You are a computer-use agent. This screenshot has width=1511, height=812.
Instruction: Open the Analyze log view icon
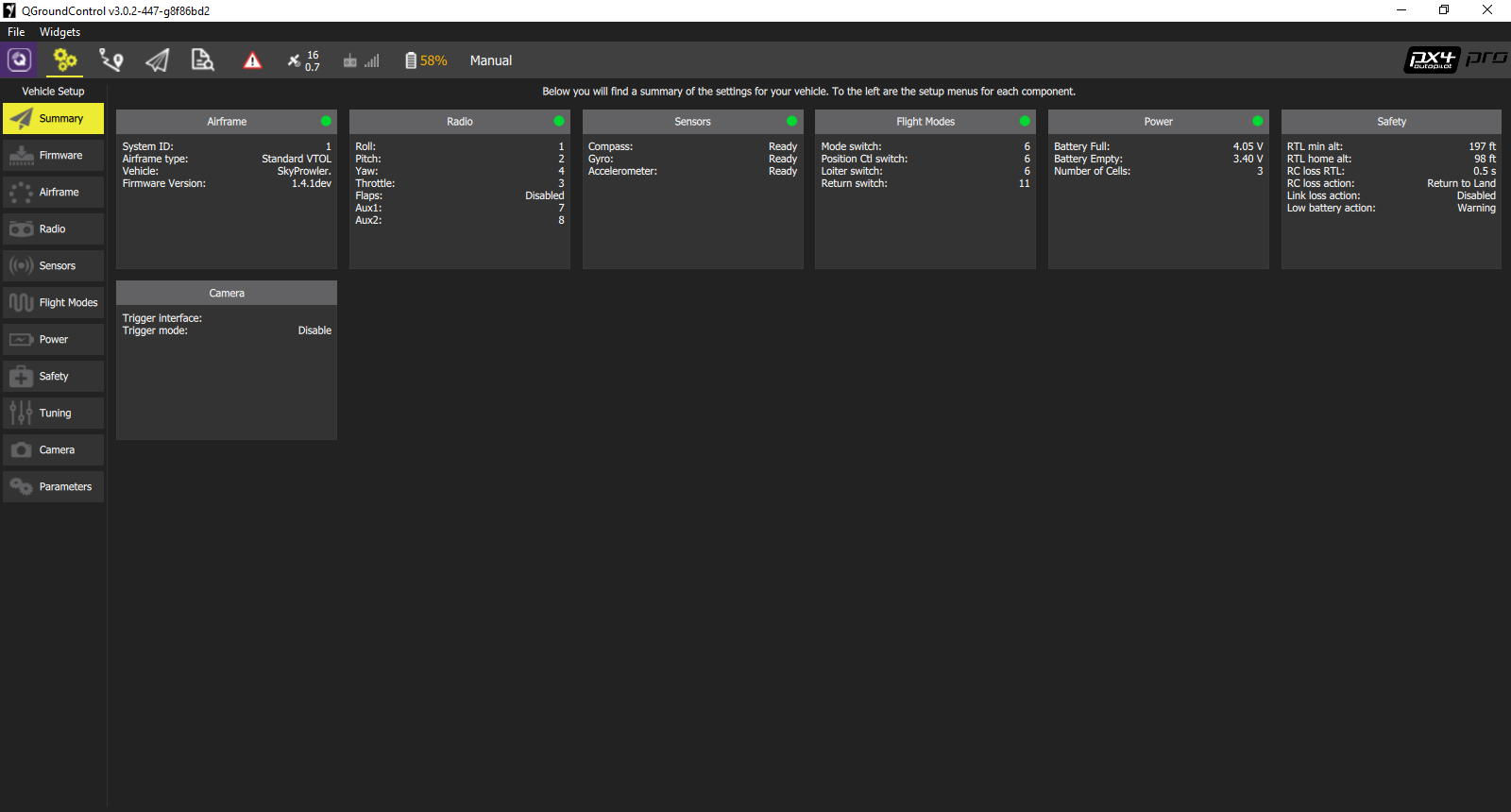[202, 60]
